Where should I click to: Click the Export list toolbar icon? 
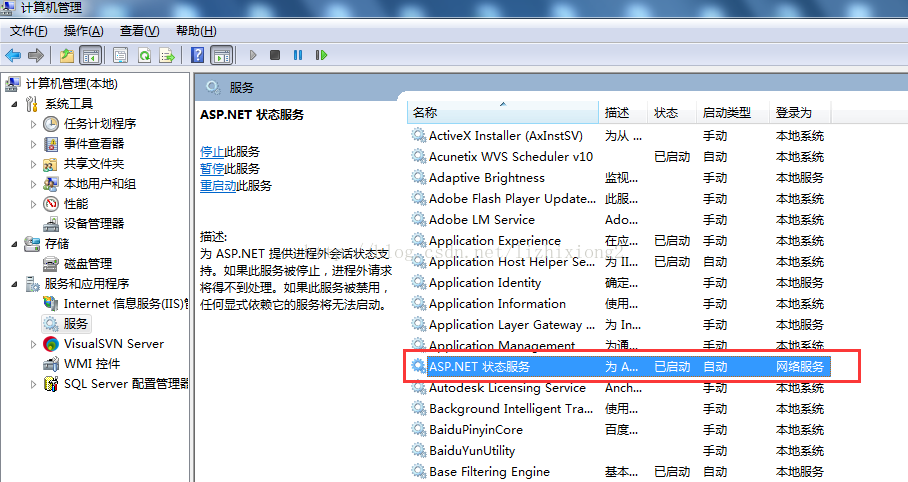click(167, 55)
